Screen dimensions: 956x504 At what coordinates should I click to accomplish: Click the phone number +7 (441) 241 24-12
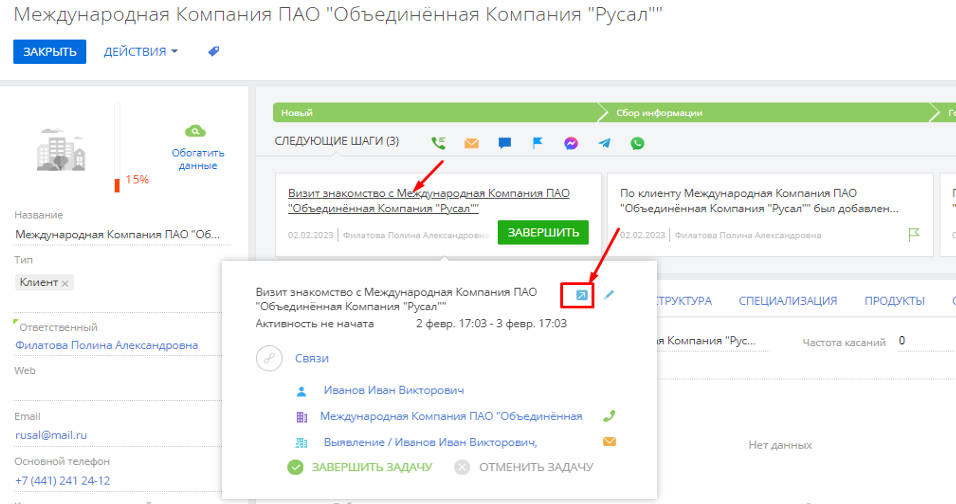63,481
